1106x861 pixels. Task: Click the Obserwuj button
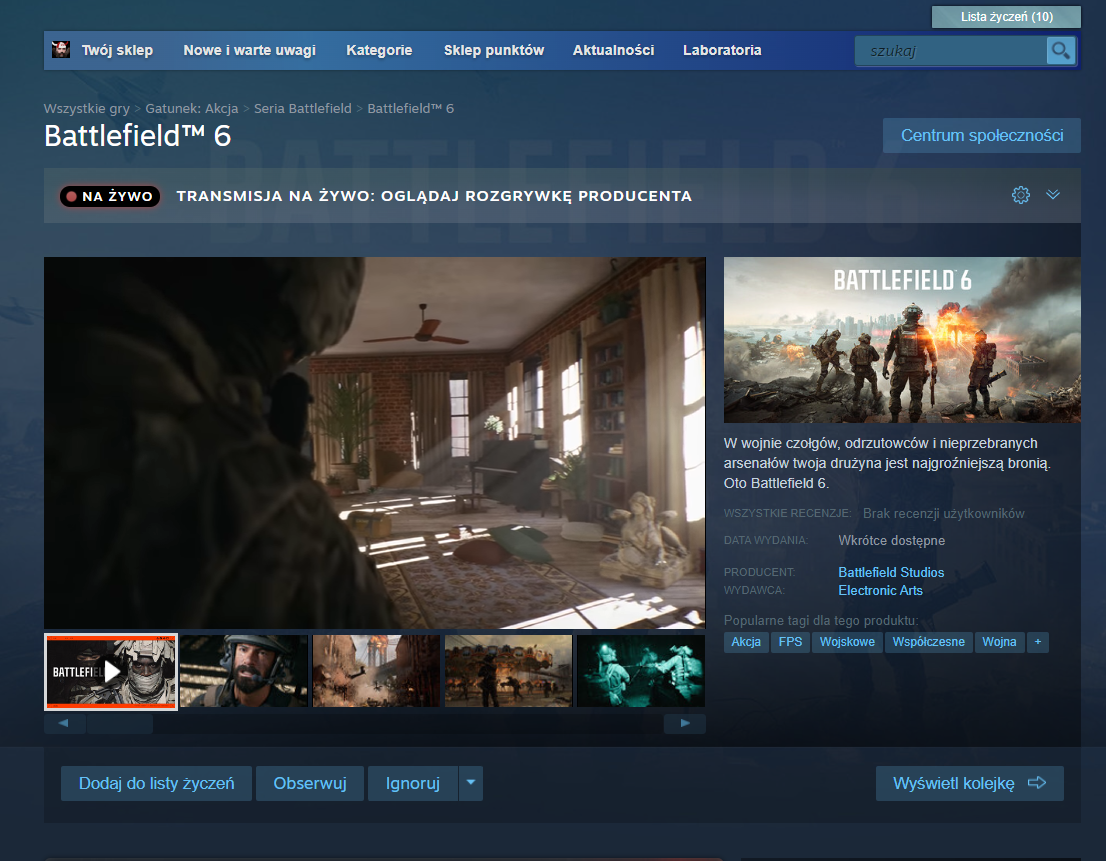[310, 783]
